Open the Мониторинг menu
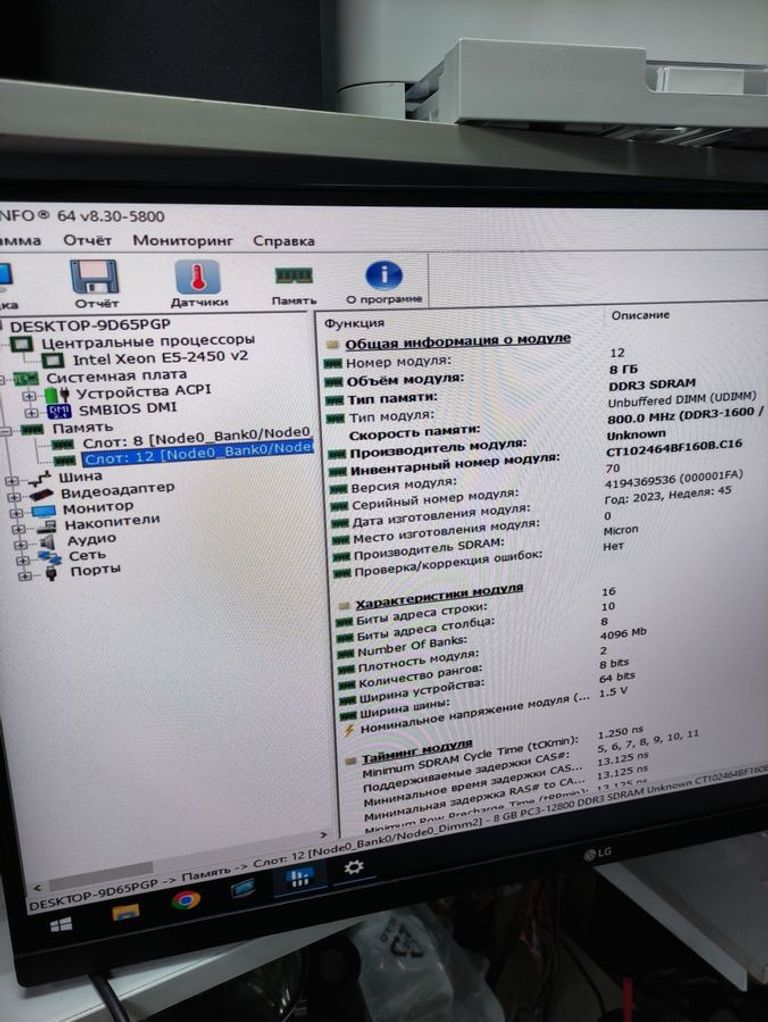 (183, 241)
